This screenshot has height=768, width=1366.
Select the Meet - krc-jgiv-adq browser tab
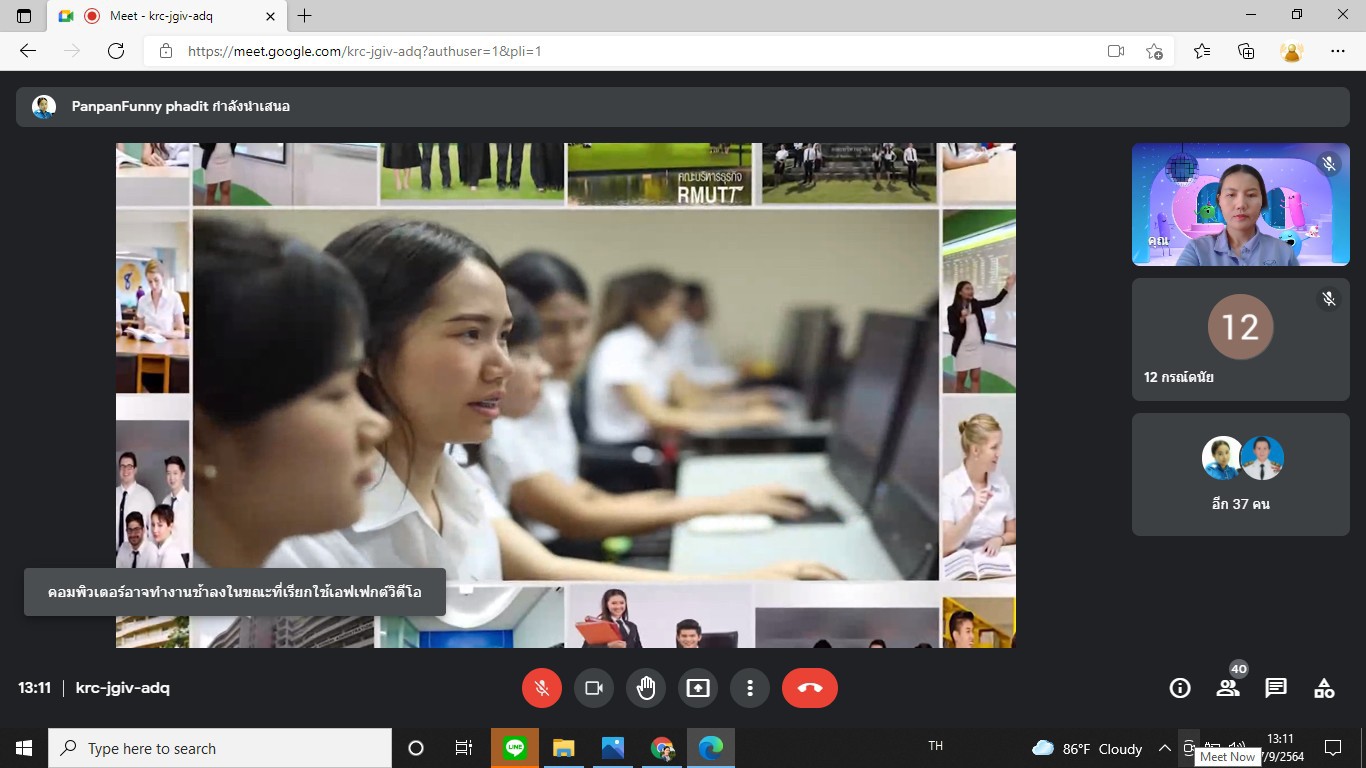pos(166,16)
